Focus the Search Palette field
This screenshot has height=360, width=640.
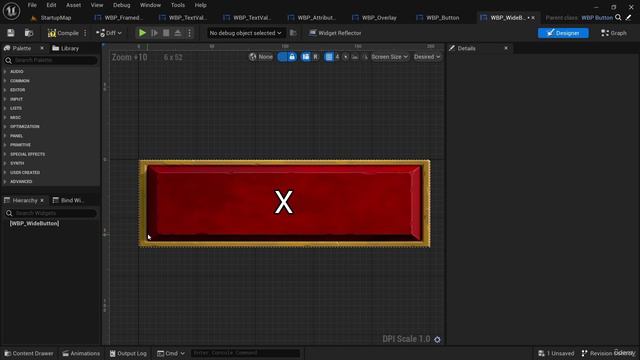point(51,60)
